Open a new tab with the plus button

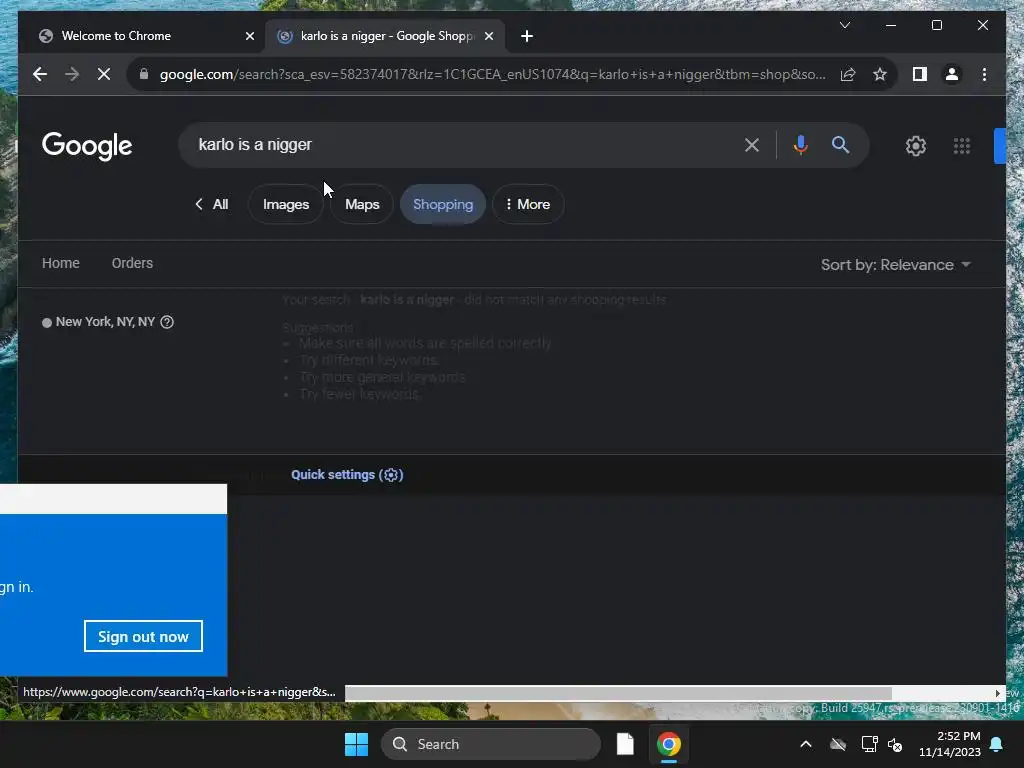pos(527,37)
